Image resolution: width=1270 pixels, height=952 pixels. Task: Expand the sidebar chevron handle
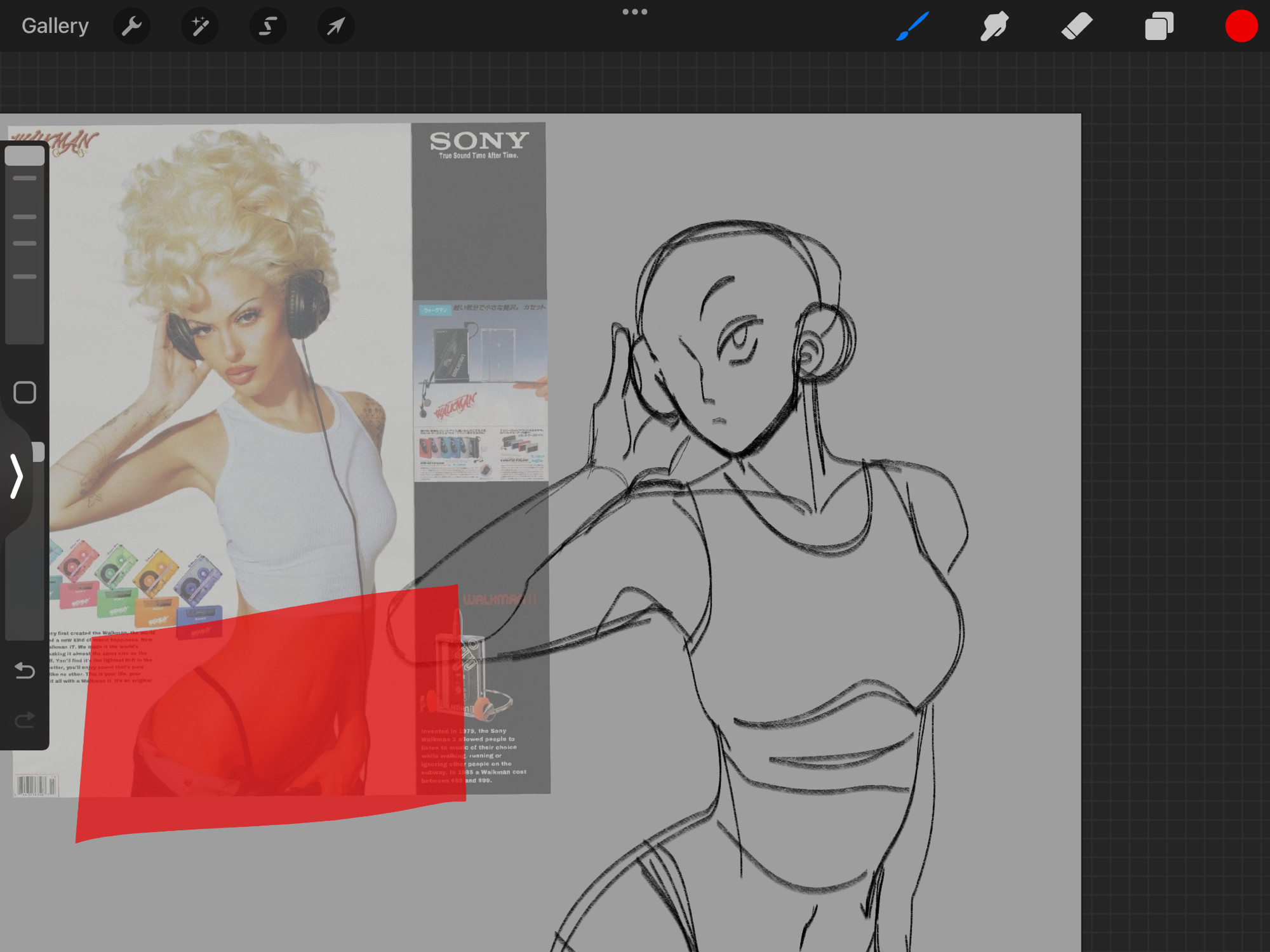pyautogui.click(x=17, y=476)
